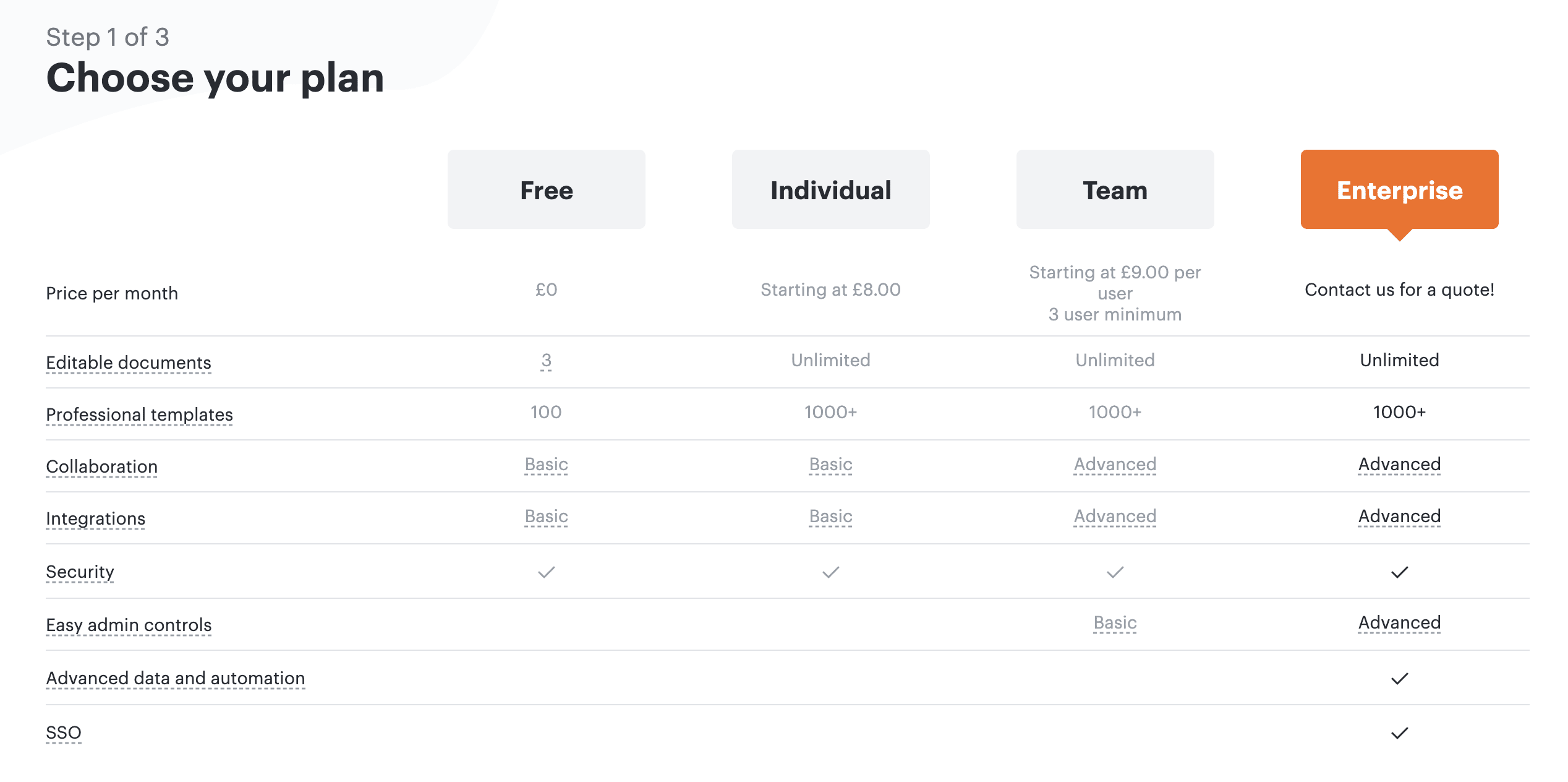1568x782 pixels.
Task: Click the Security checkmark under Individual
Action: click(830, 572)
